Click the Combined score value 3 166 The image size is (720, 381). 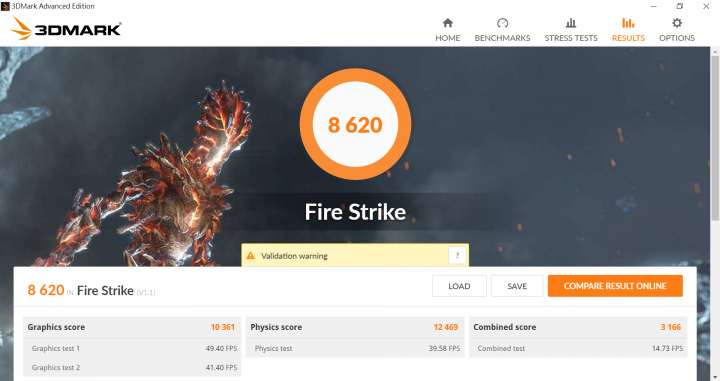670,327
